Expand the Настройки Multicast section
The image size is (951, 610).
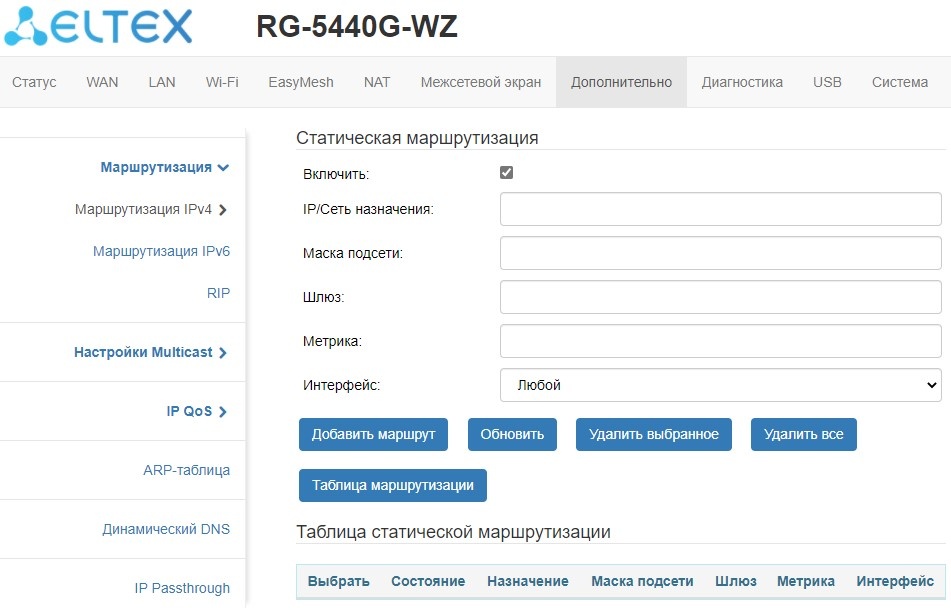[x=150, y=352]
